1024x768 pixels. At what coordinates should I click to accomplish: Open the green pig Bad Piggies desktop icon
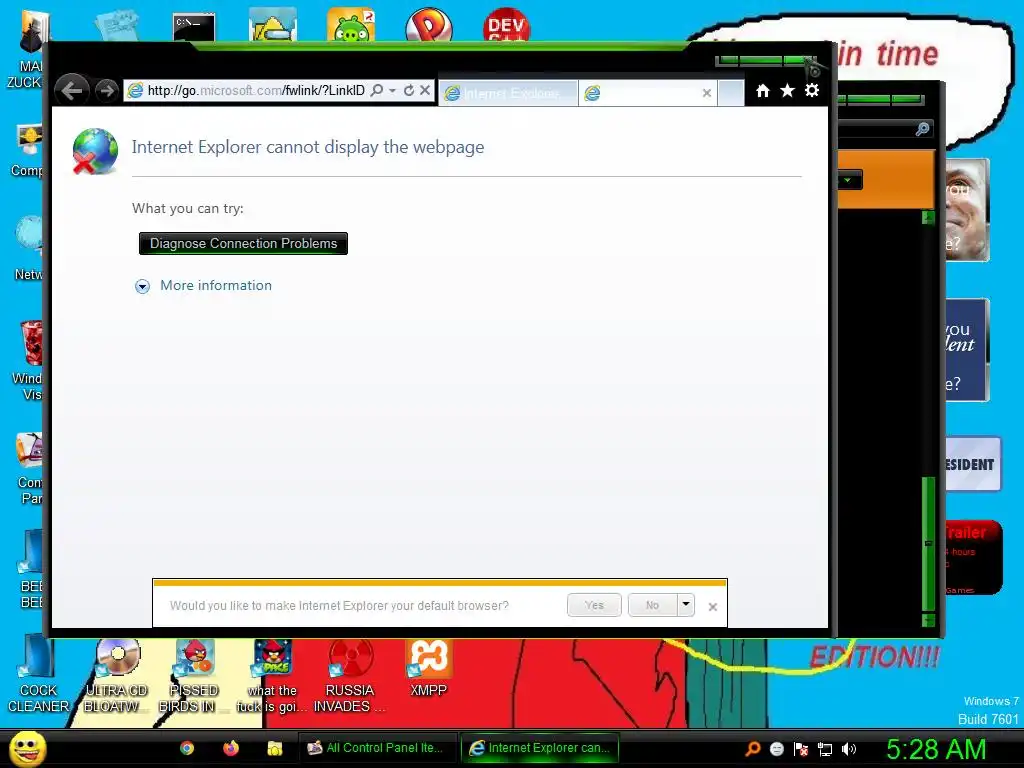click(x=351, y=25)
